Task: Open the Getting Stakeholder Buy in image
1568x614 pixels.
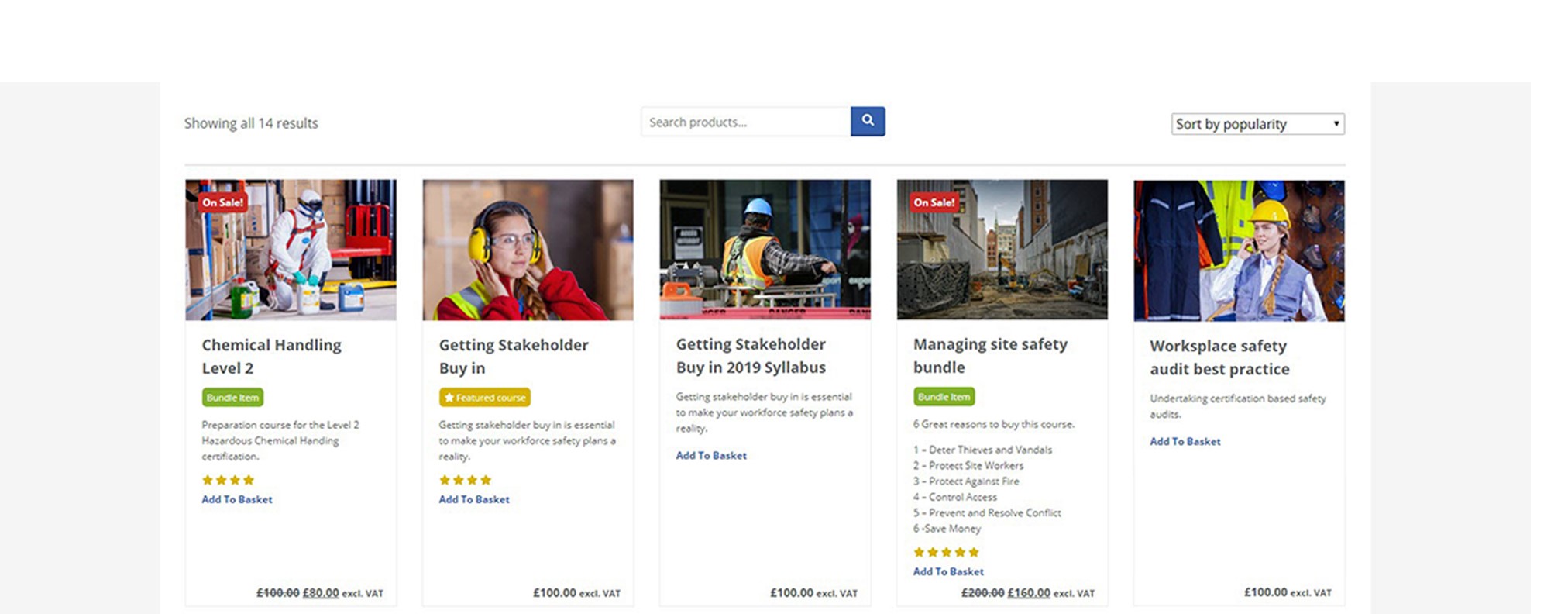Action: point(528,250)
